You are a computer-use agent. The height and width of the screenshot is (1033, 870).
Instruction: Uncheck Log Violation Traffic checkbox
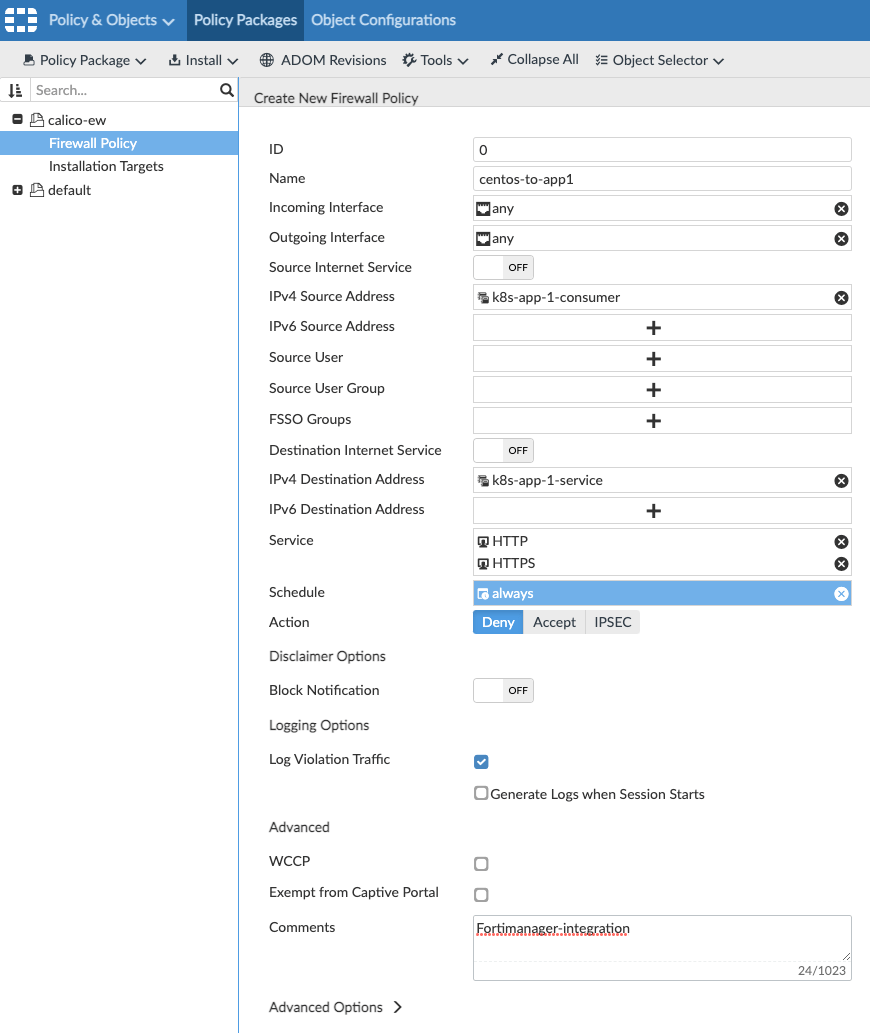pos(481,762)
